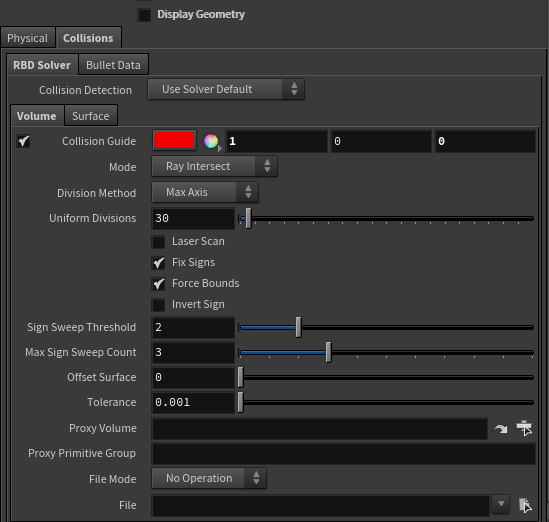This screenshot has width=549, height=522.
Task: Enable the Display Geometry checkbox
Action: point(144,15)
